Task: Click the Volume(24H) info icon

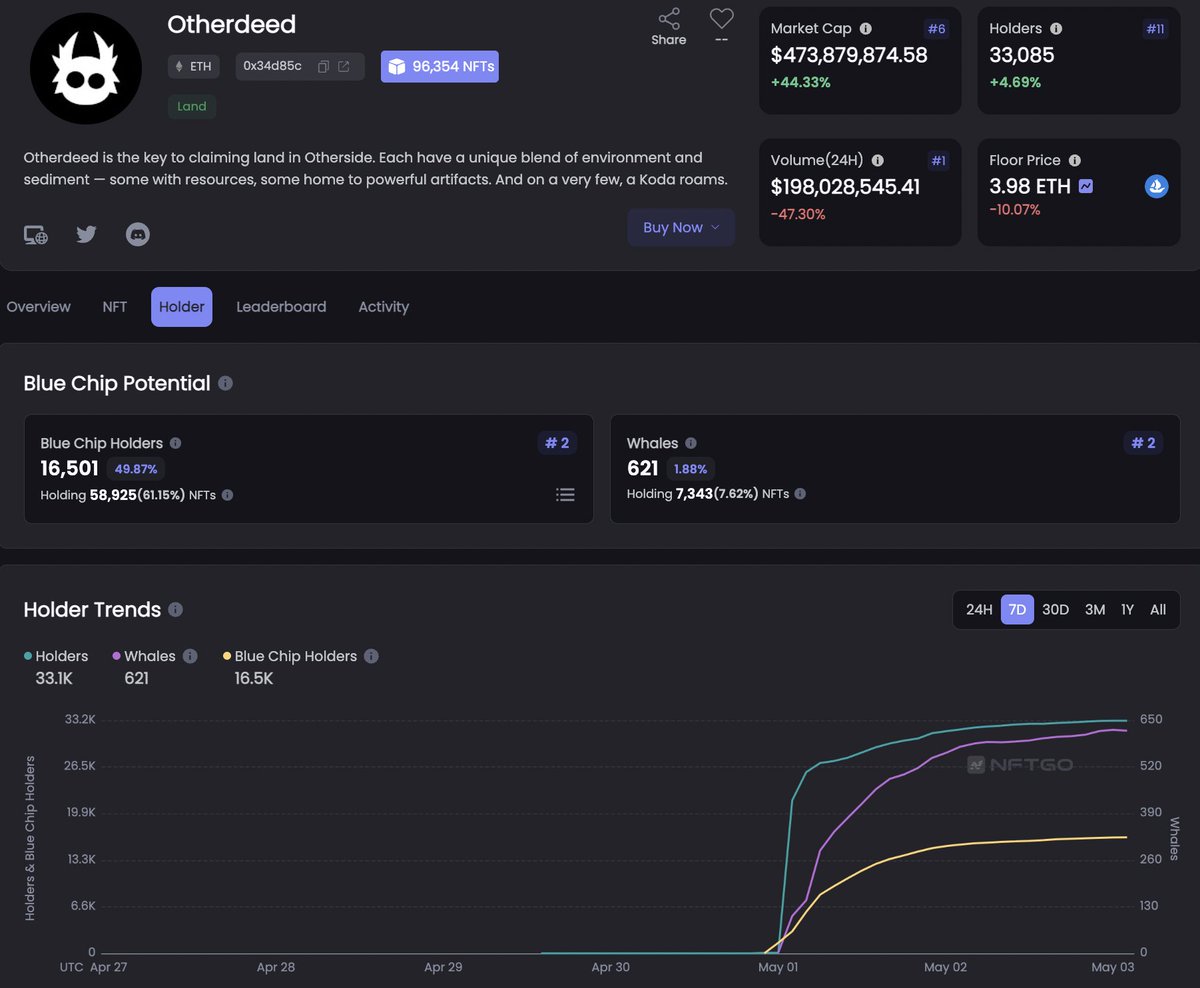Action: [x=878, y=160]
